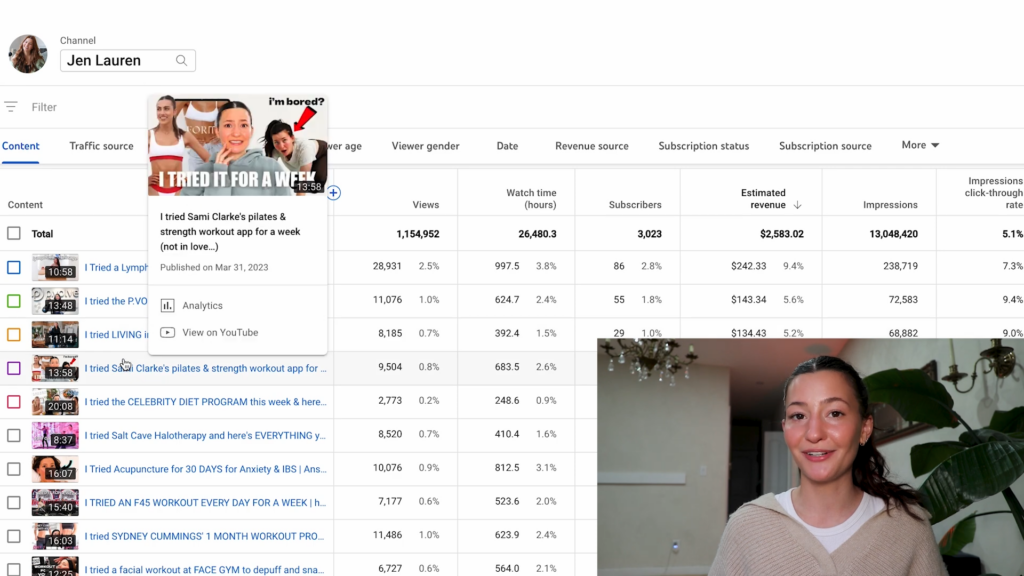Select the Subscription status tab

703,146
